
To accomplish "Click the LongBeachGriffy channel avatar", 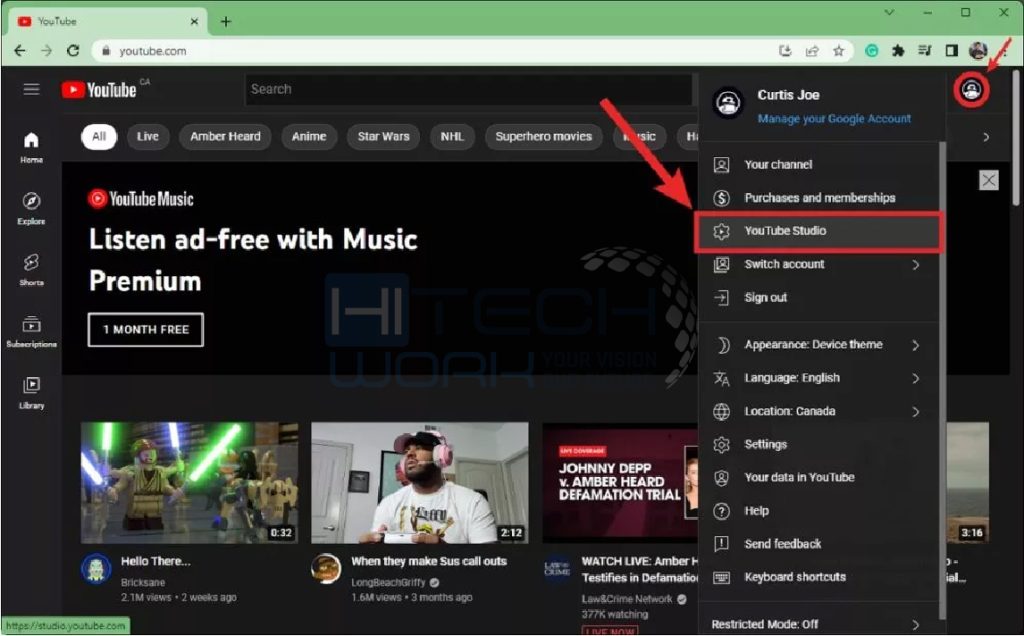I will [x=326, y=568].
